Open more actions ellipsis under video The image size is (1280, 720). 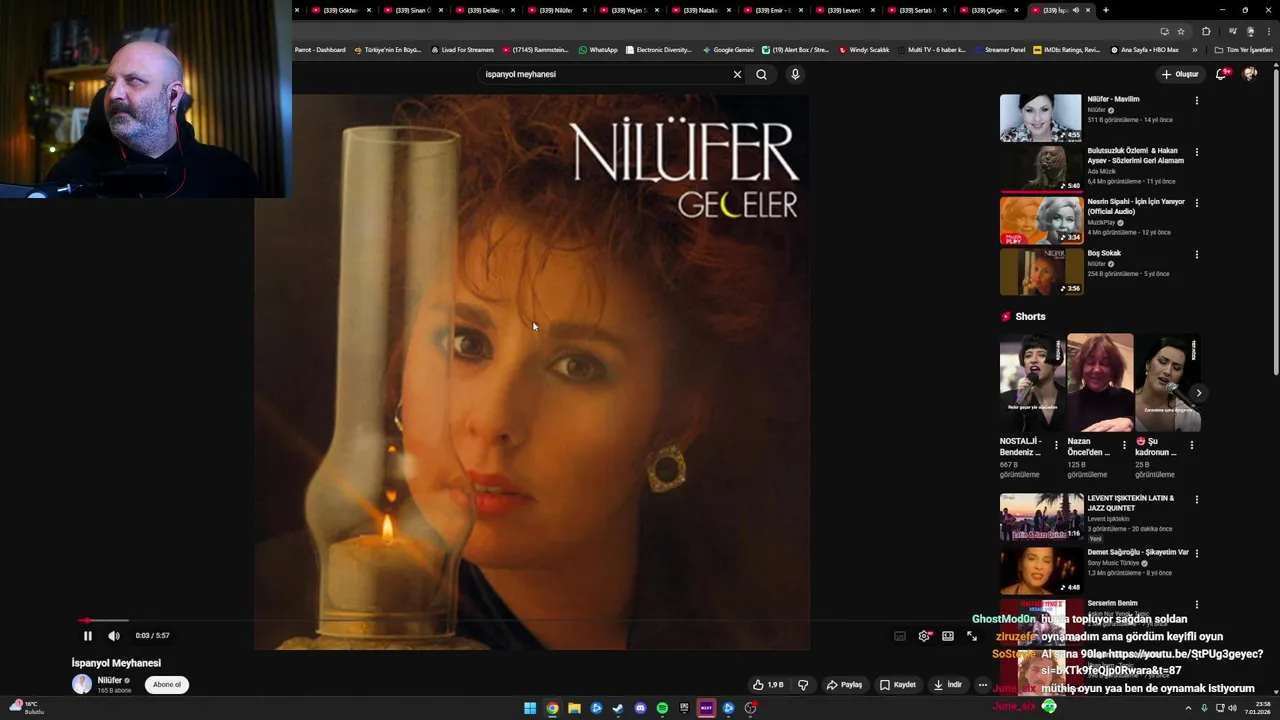pos(983,685)
